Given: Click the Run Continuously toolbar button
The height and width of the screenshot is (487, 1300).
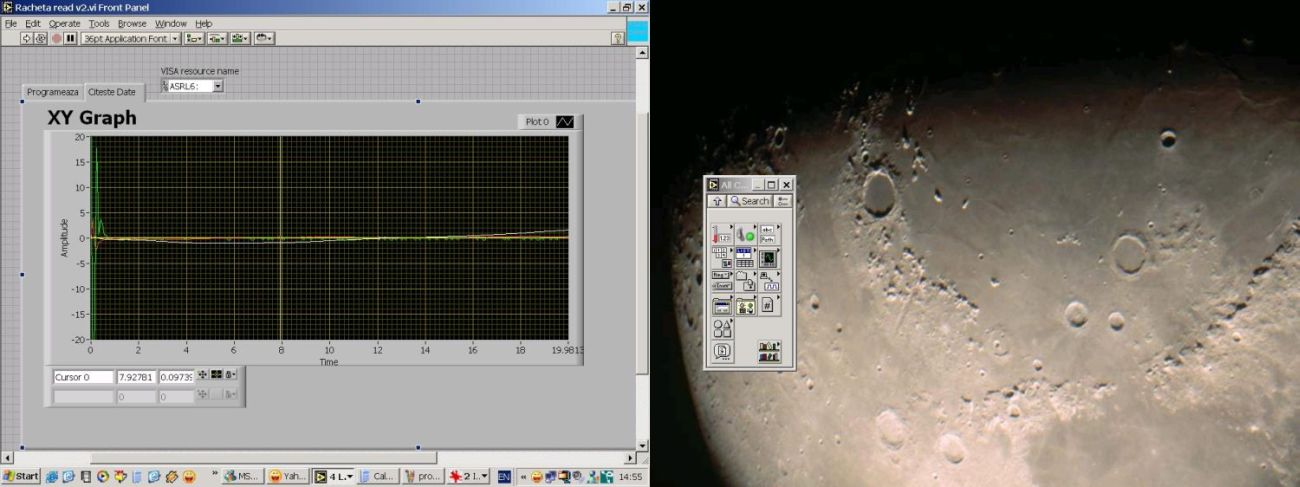Looking at the screenshot, I should 41,38.
